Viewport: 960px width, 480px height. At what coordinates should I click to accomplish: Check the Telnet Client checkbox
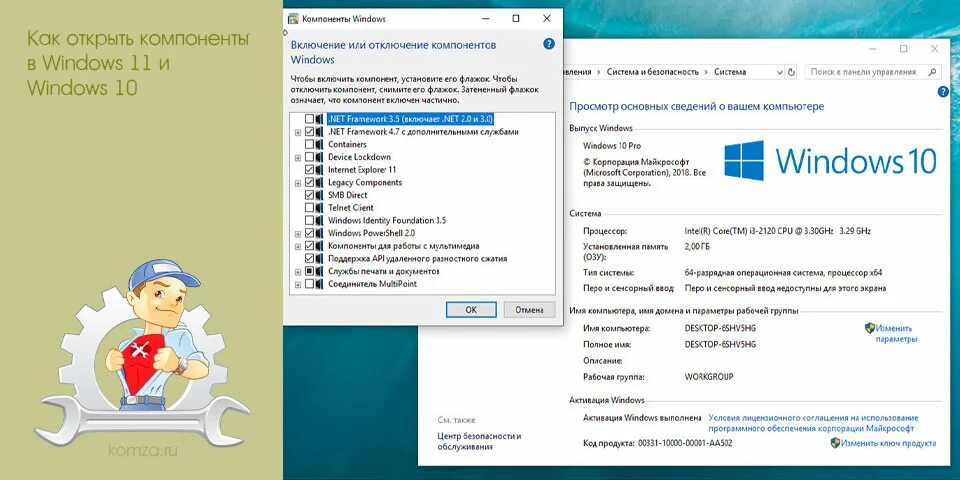pyautogui.click(x=309, y=208)
